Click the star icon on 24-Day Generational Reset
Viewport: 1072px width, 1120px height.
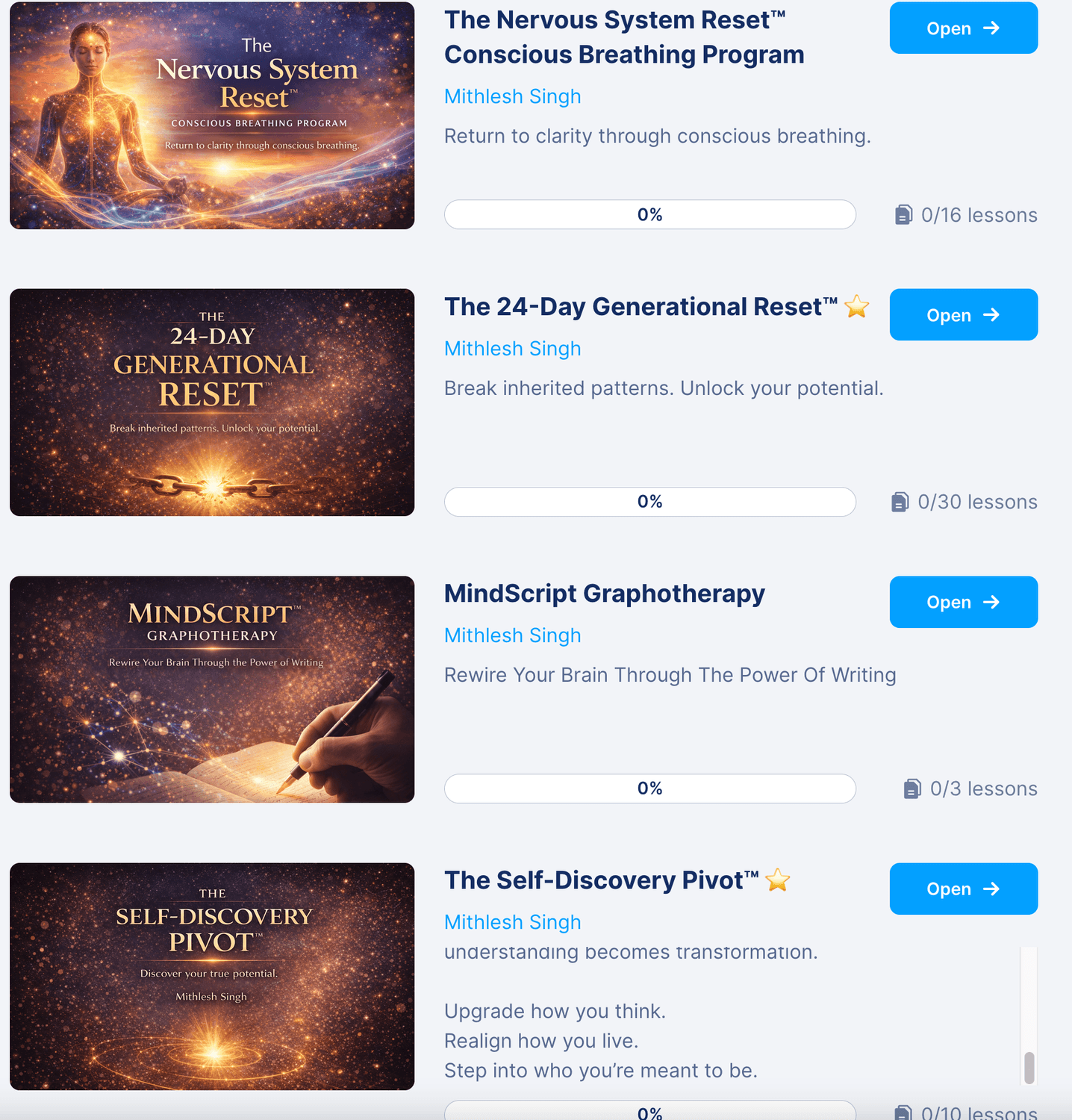(857, 306)
